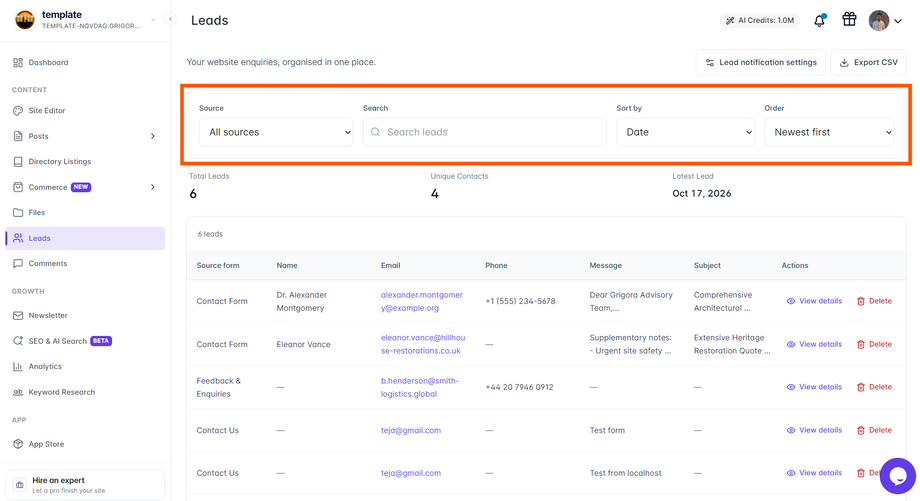Open the Order Newest first dropdown

829,132
